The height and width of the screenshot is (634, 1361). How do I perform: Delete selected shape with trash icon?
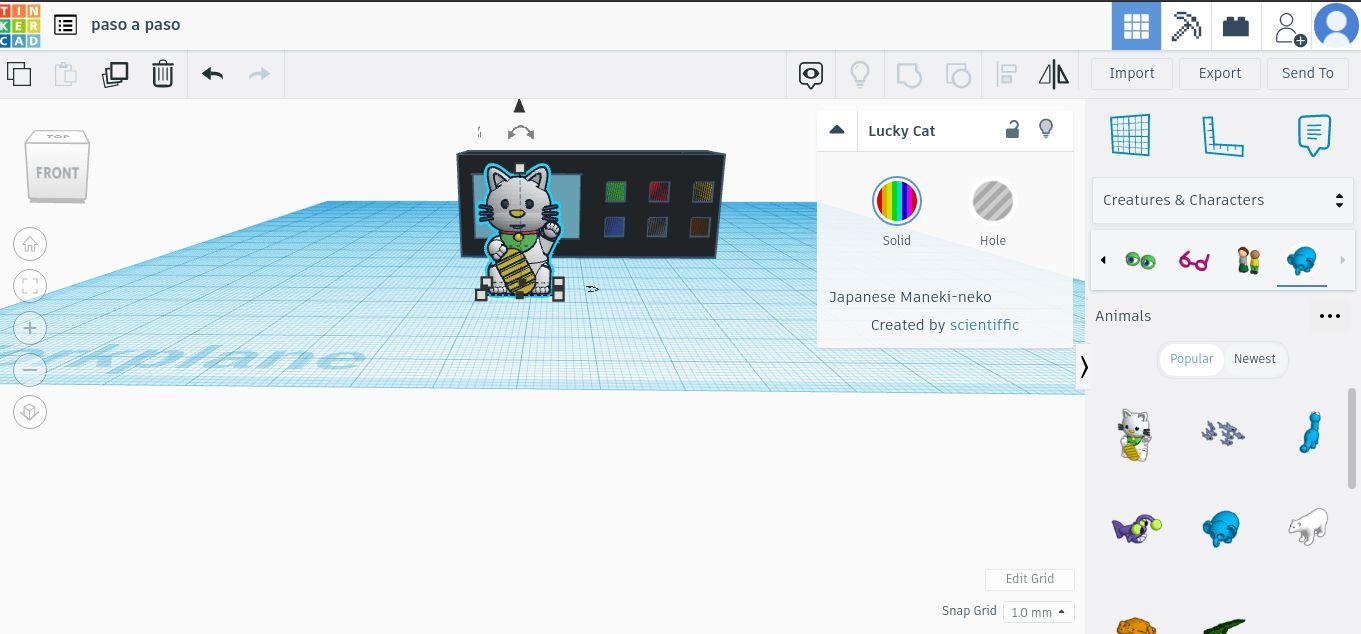tap(163, 74)
